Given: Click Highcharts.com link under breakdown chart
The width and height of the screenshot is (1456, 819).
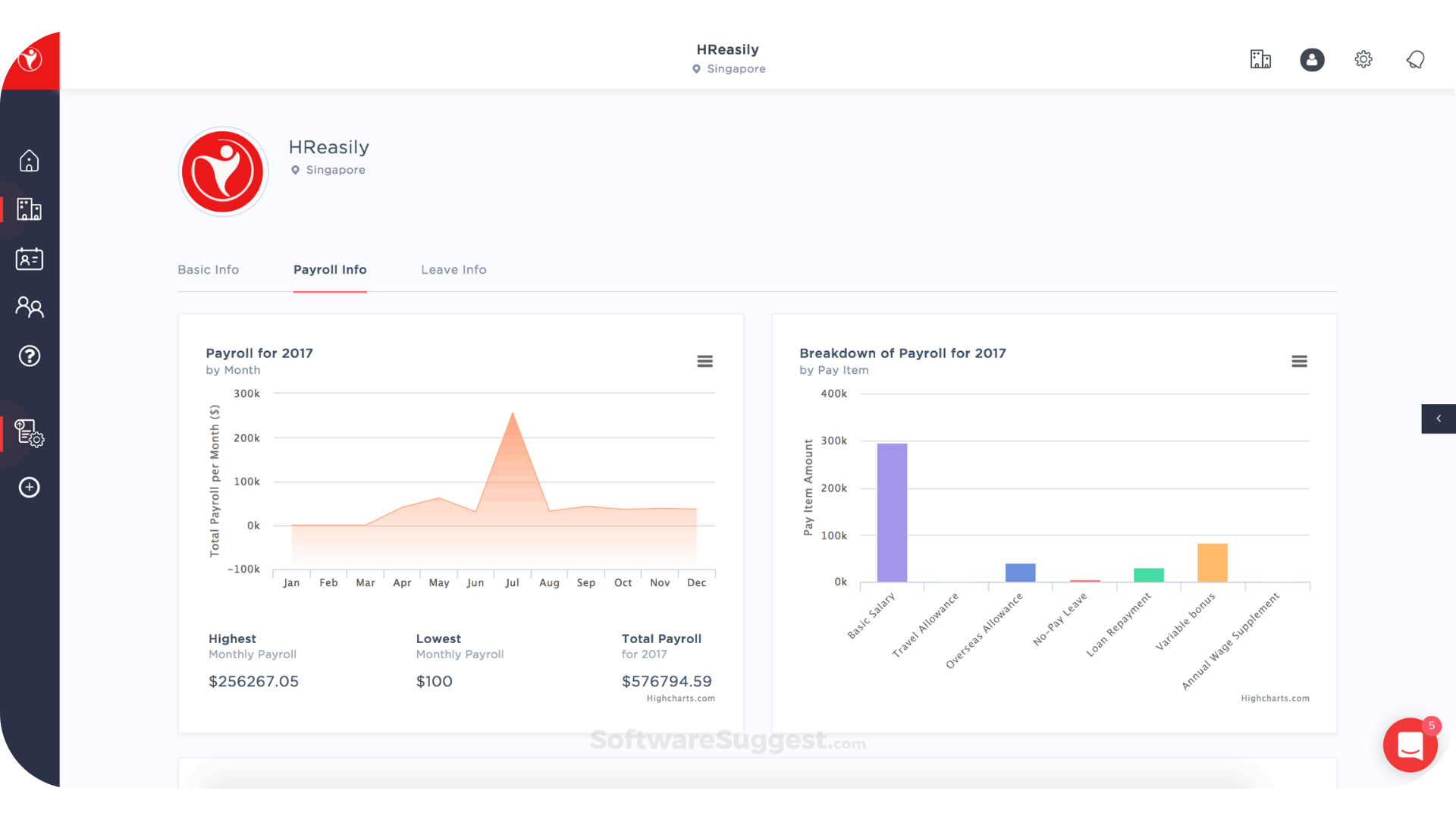Looking at the screenshot, I should [1275, 698].
